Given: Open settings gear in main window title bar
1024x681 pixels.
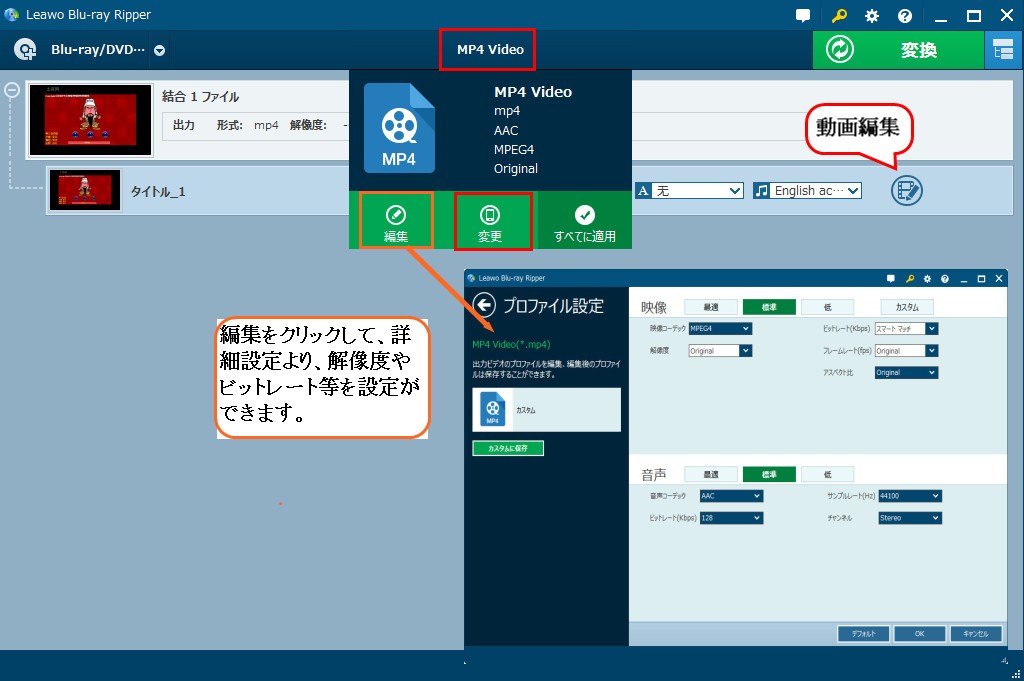Looking at the screenshot, I should (872, 16).
